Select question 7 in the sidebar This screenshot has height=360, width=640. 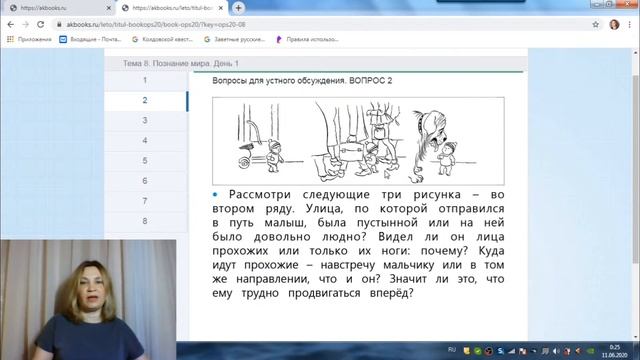tap(145, 201)
